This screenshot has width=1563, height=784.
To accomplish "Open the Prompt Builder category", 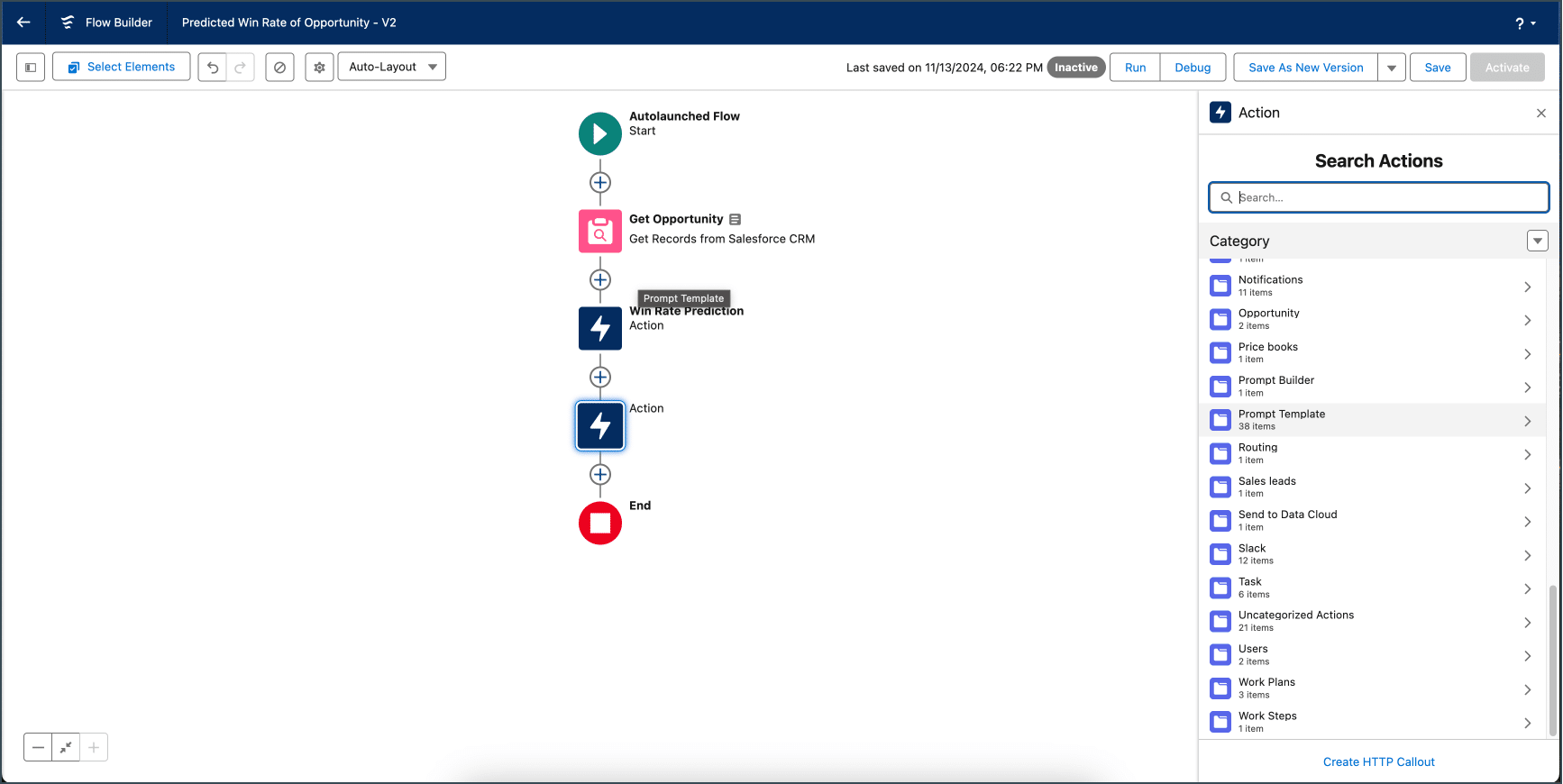I will tap(1372, 387).
